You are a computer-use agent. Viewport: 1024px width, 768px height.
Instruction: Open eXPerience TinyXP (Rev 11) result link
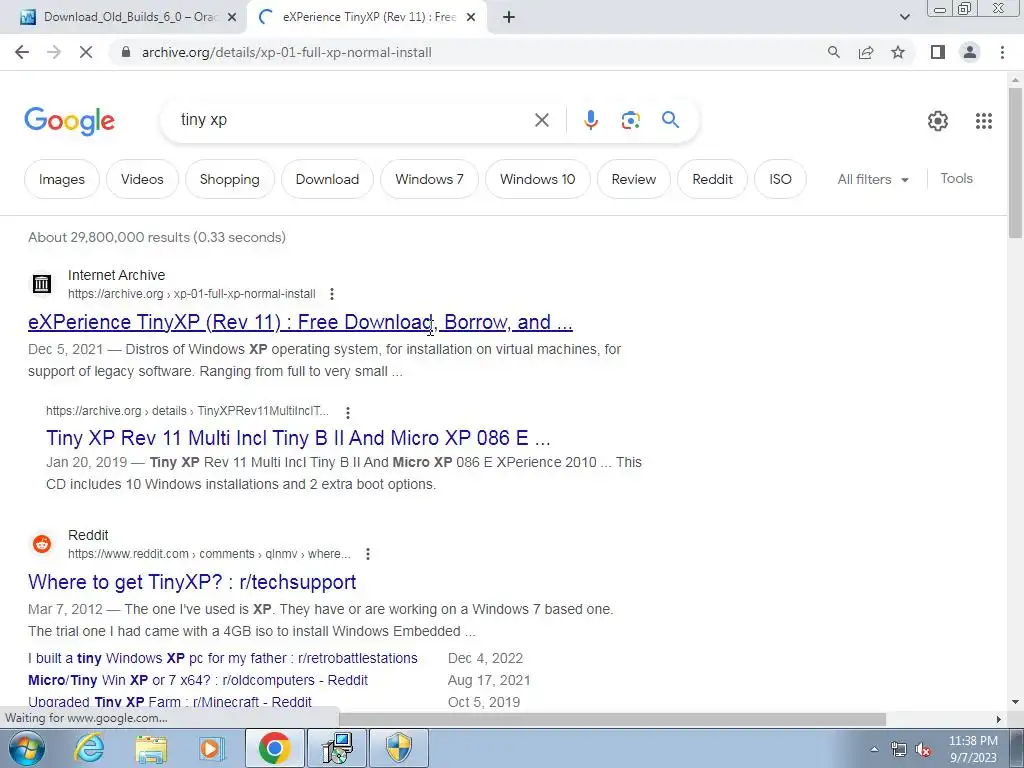click(x=300, y=322)
